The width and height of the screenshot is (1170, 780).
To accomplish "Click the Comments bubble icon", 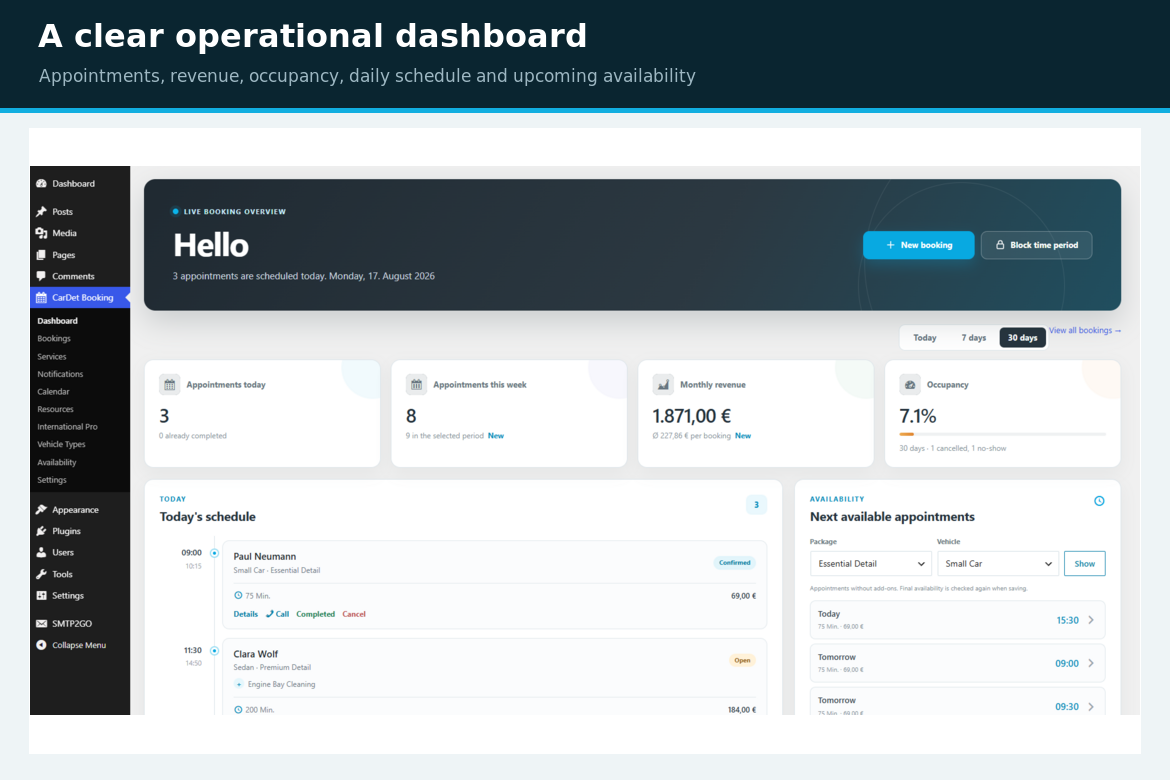I will click(41, 276).
